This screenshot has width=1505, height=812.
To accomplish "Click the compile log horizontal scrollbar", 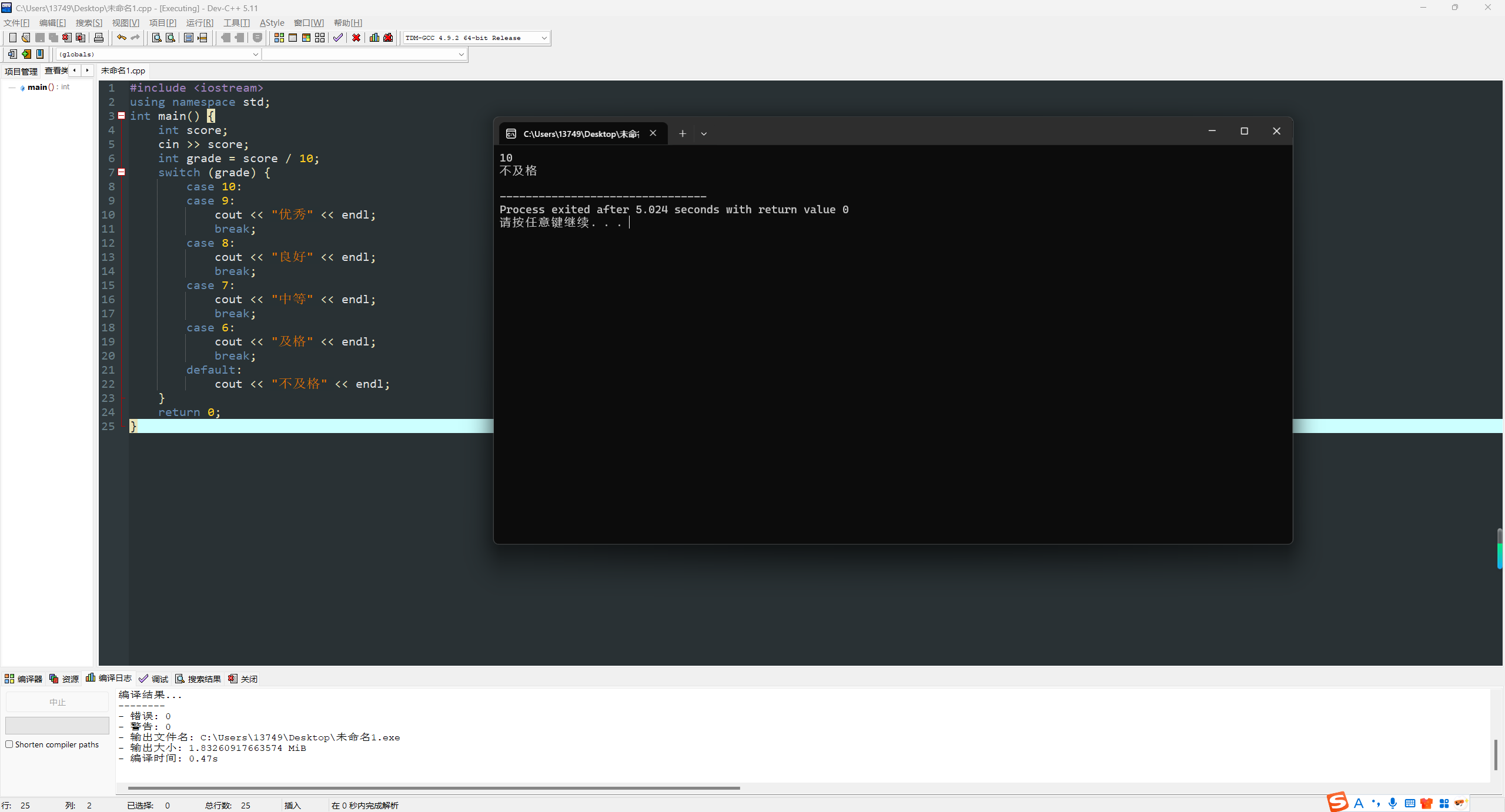I will pos(433,788).
